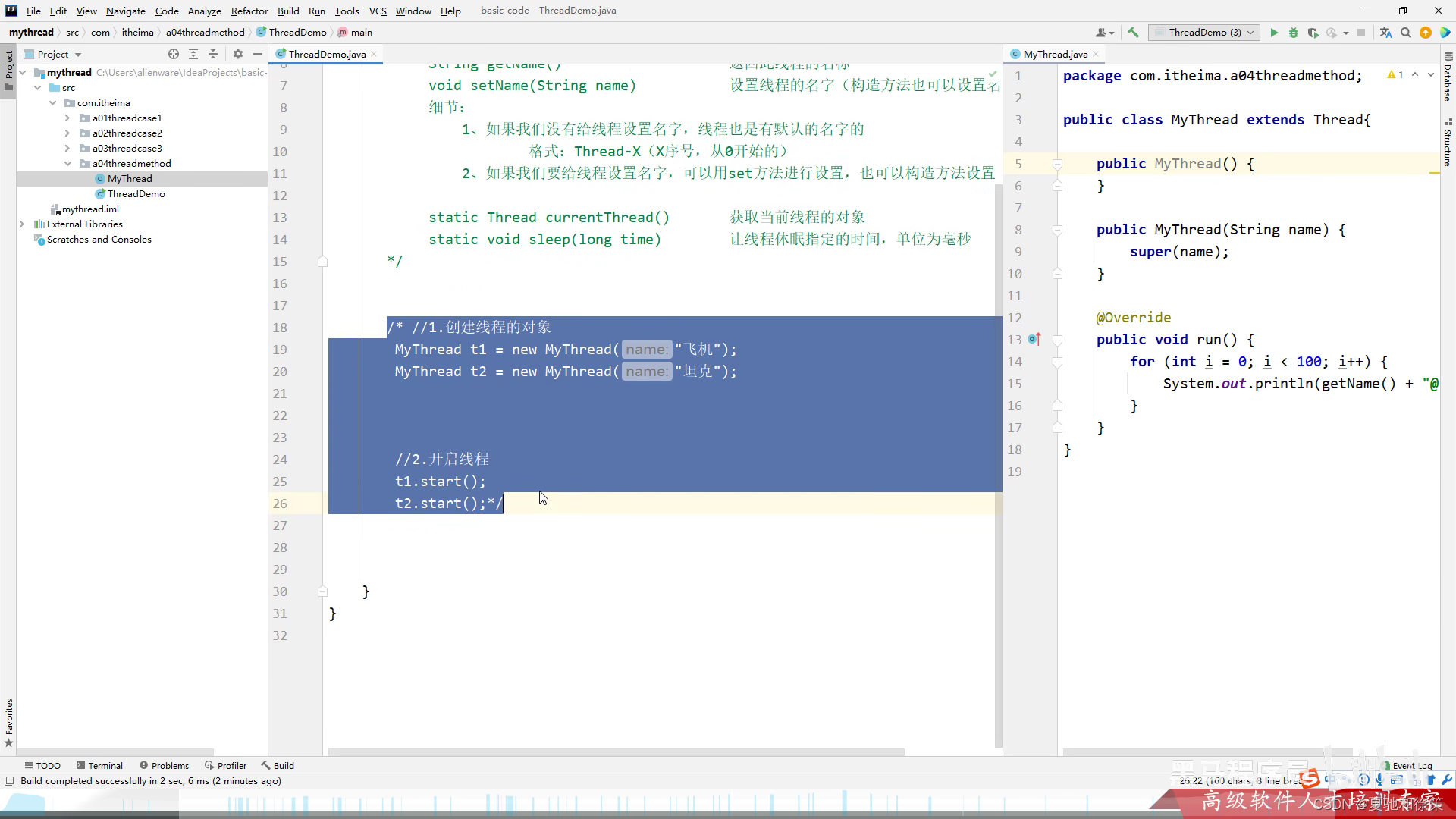Open the ThreadDemo (3) run configuration dropdown

1204,33
